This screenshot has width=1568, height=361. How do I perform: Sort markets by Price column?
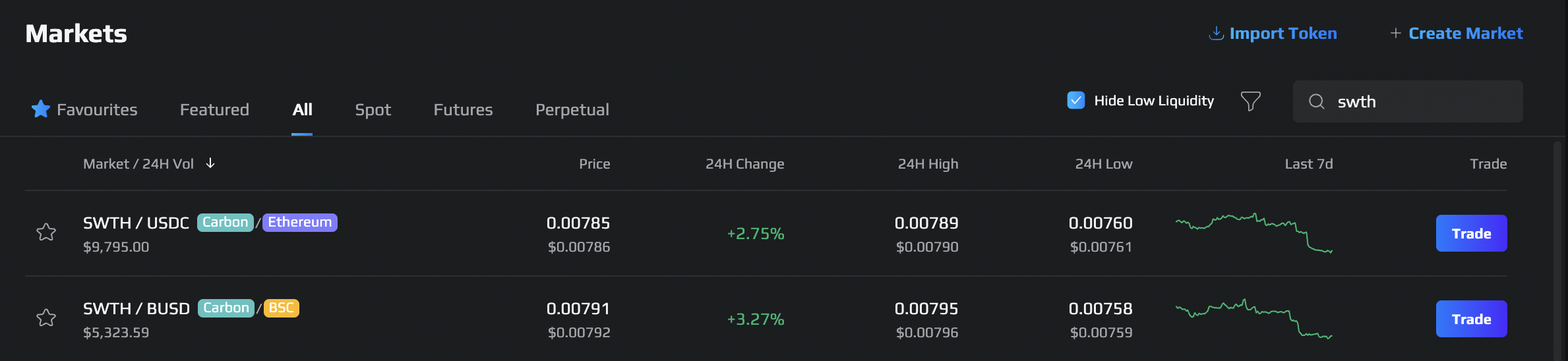594,164
